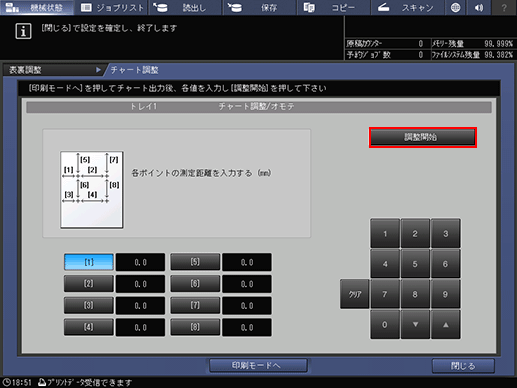Click the value field next to [1]
The image size is (517, 388).
(140, 262)
